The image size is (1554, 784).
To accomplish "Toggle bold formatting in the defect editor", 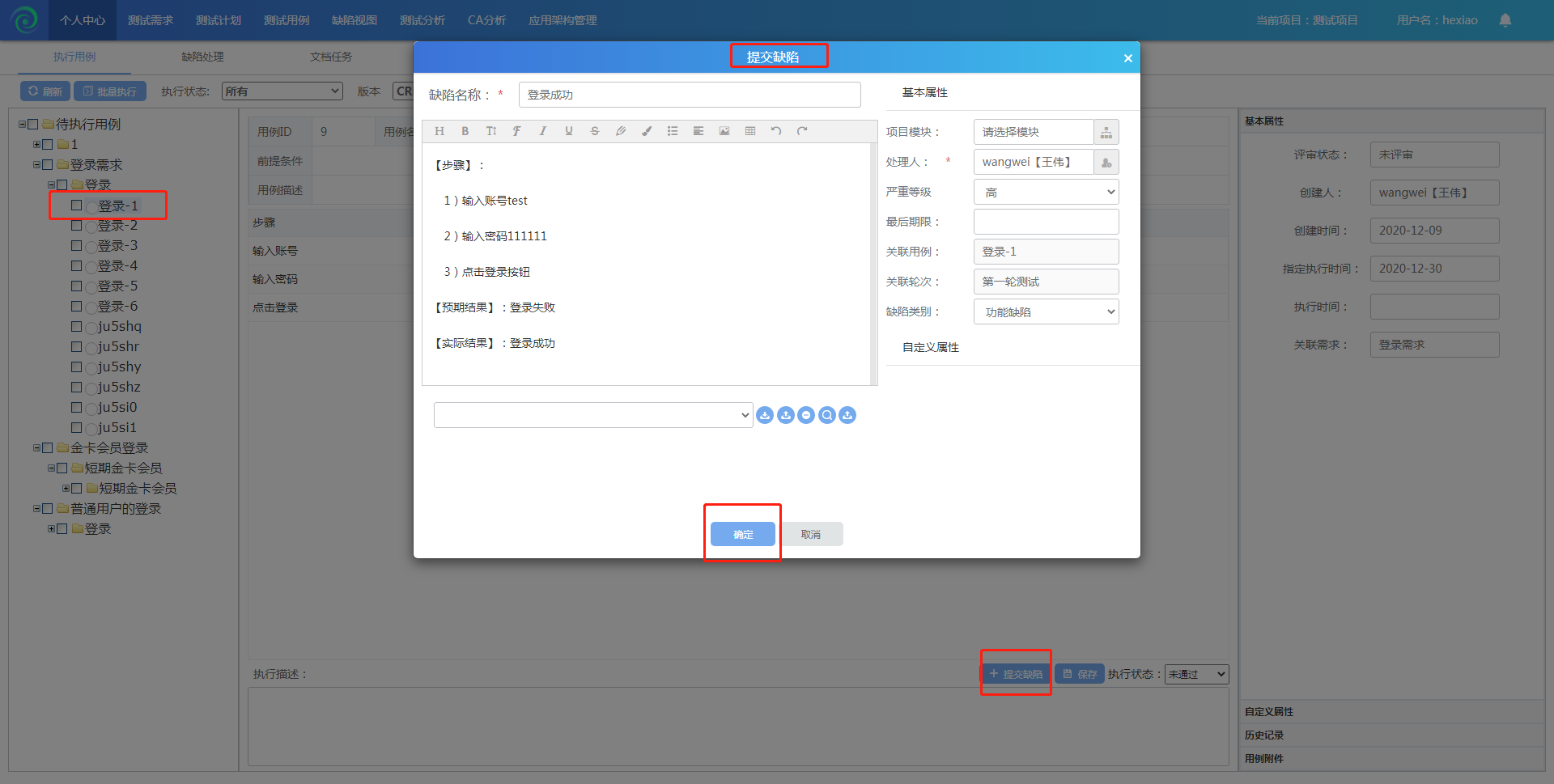I will point(465,131).
